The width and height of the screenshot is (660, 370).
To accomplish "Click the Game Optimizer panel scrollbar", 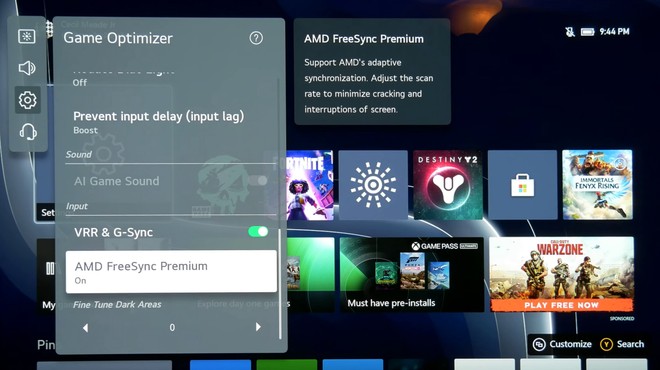I will click(279, 284).
